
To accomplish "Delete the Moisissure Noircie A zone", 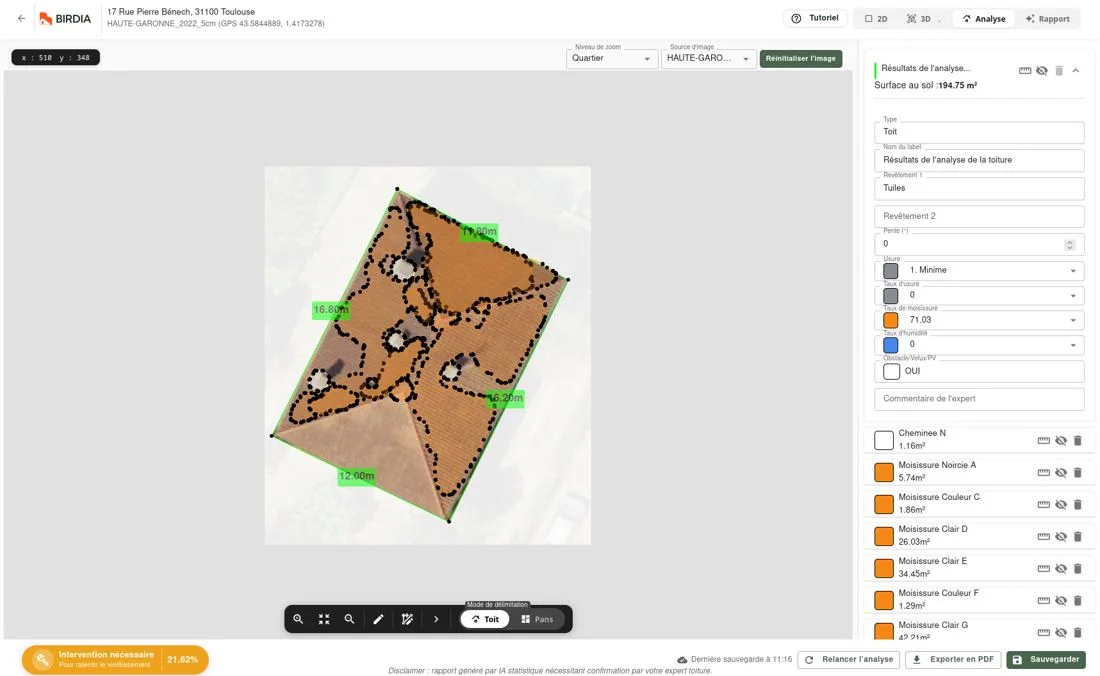I will coord(1078,473).
